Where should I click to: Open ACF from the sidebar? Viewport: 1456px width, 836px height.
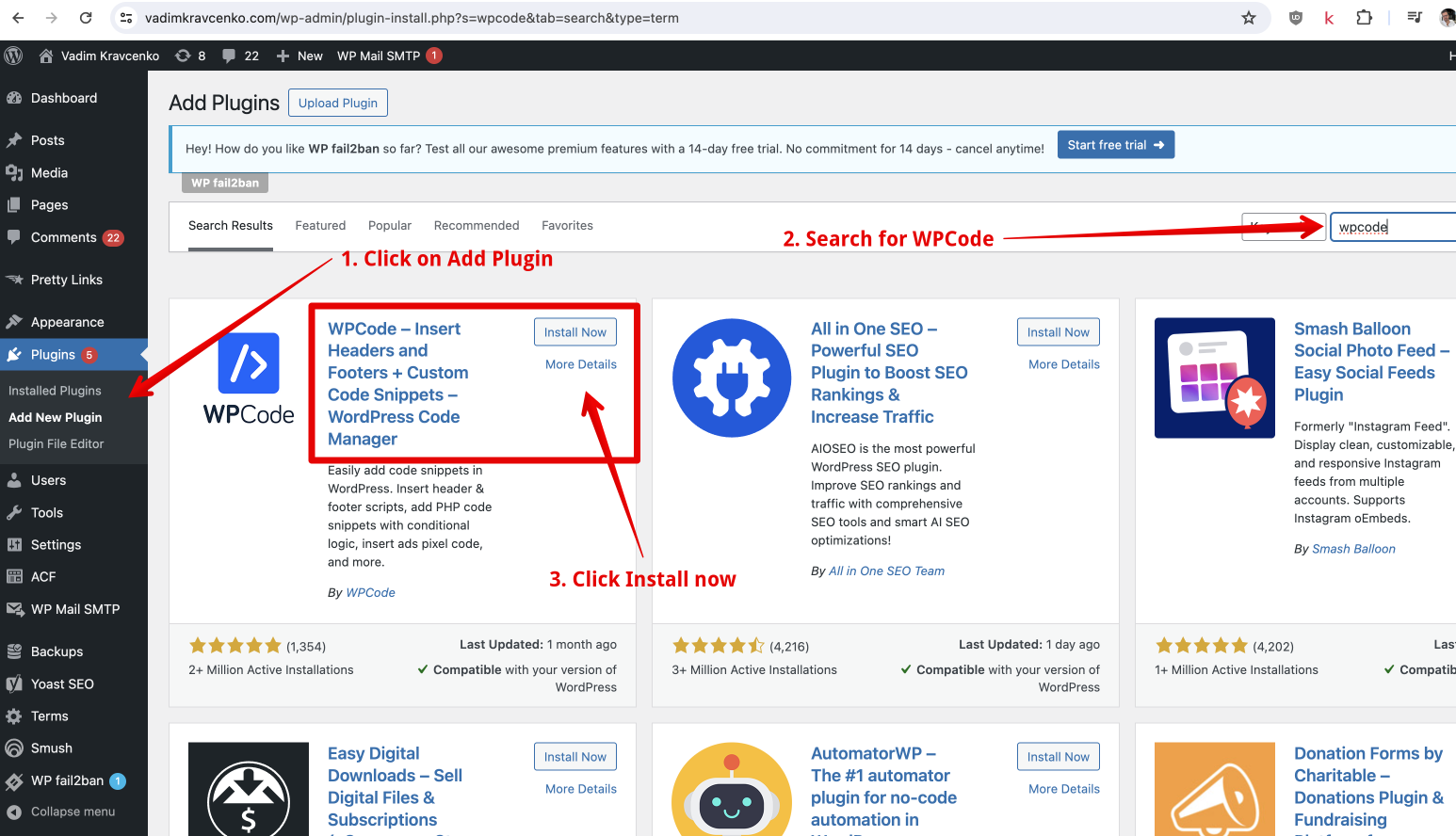43,576
